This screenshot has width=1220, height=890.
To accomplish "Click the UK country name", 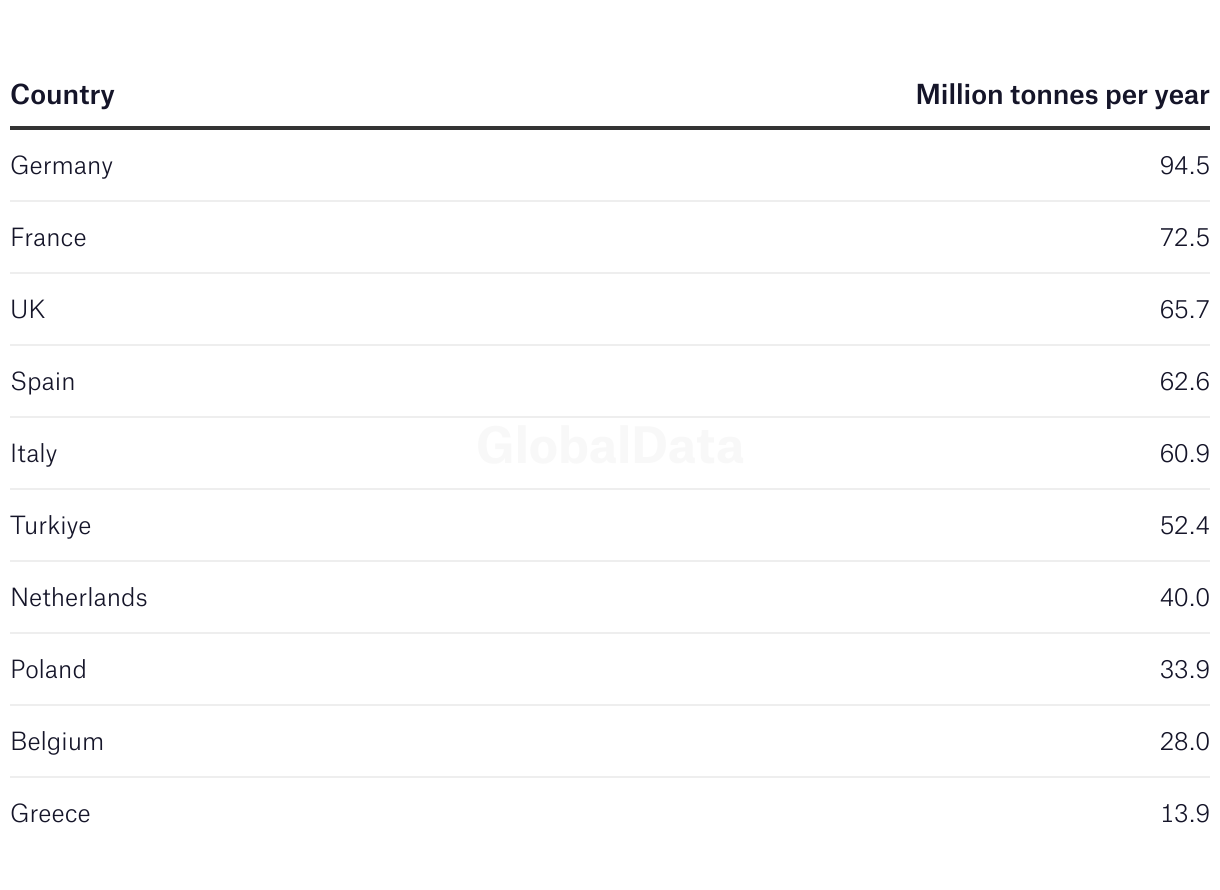I will tap(28, 309).
